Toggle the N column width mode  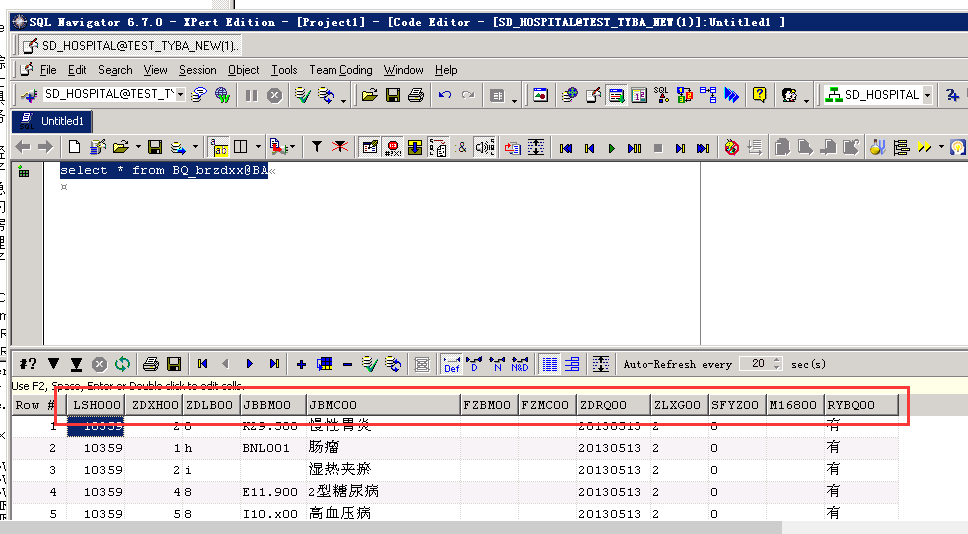pyautogui.click(x=497, y=364)
